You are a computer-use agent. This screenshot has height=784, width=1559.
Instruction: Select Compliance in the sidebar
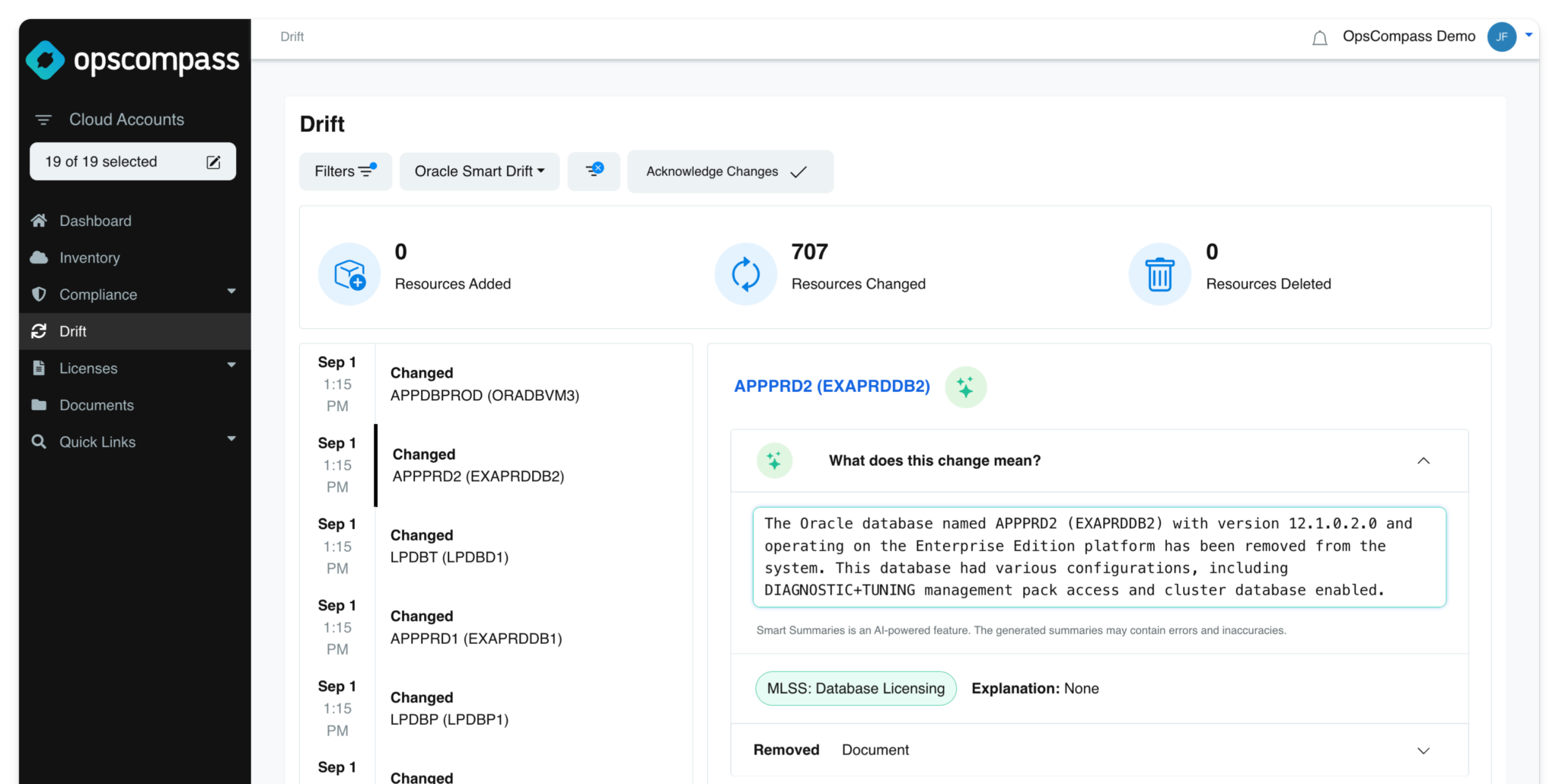(x=135, y=295)
